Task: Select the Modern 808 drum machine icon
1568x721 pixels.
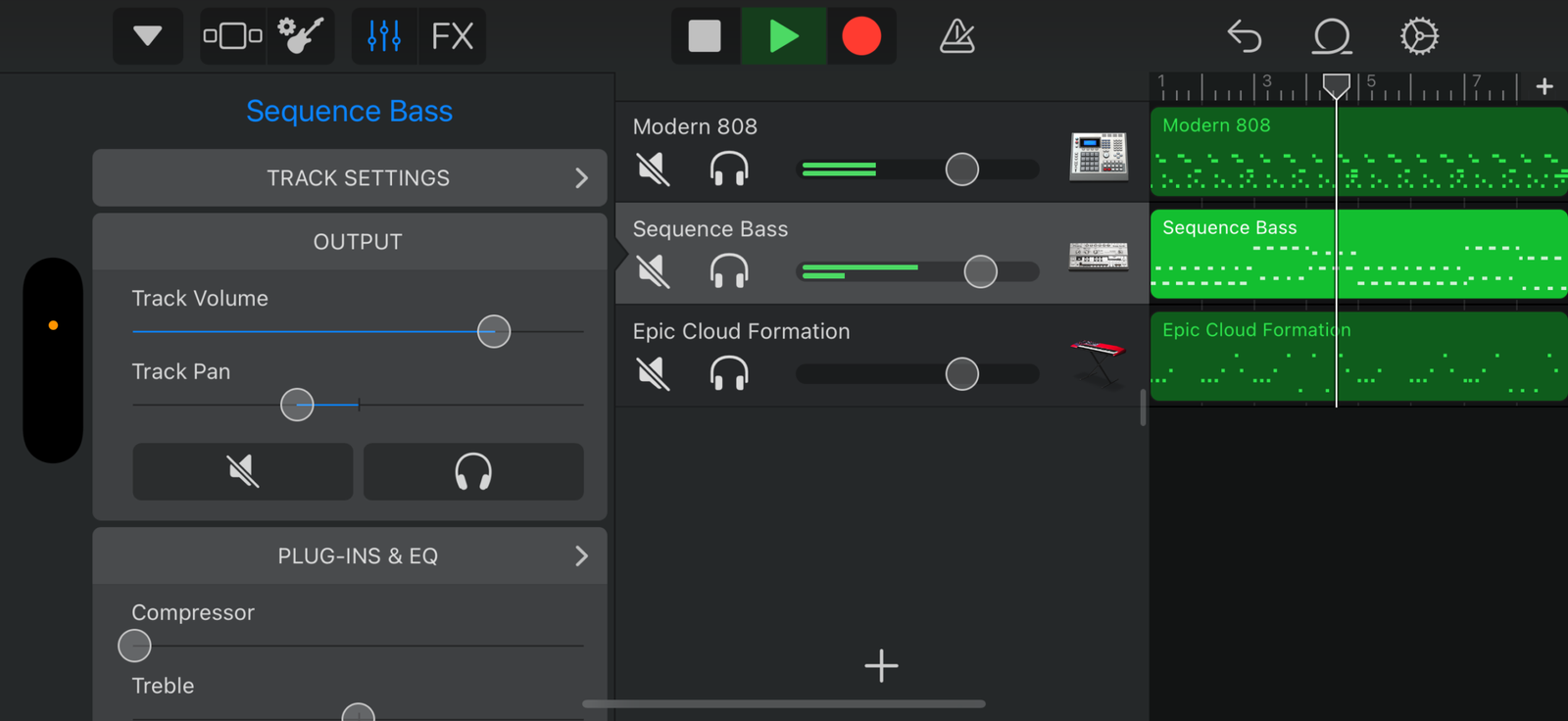Action: (x=1099, y=157)
